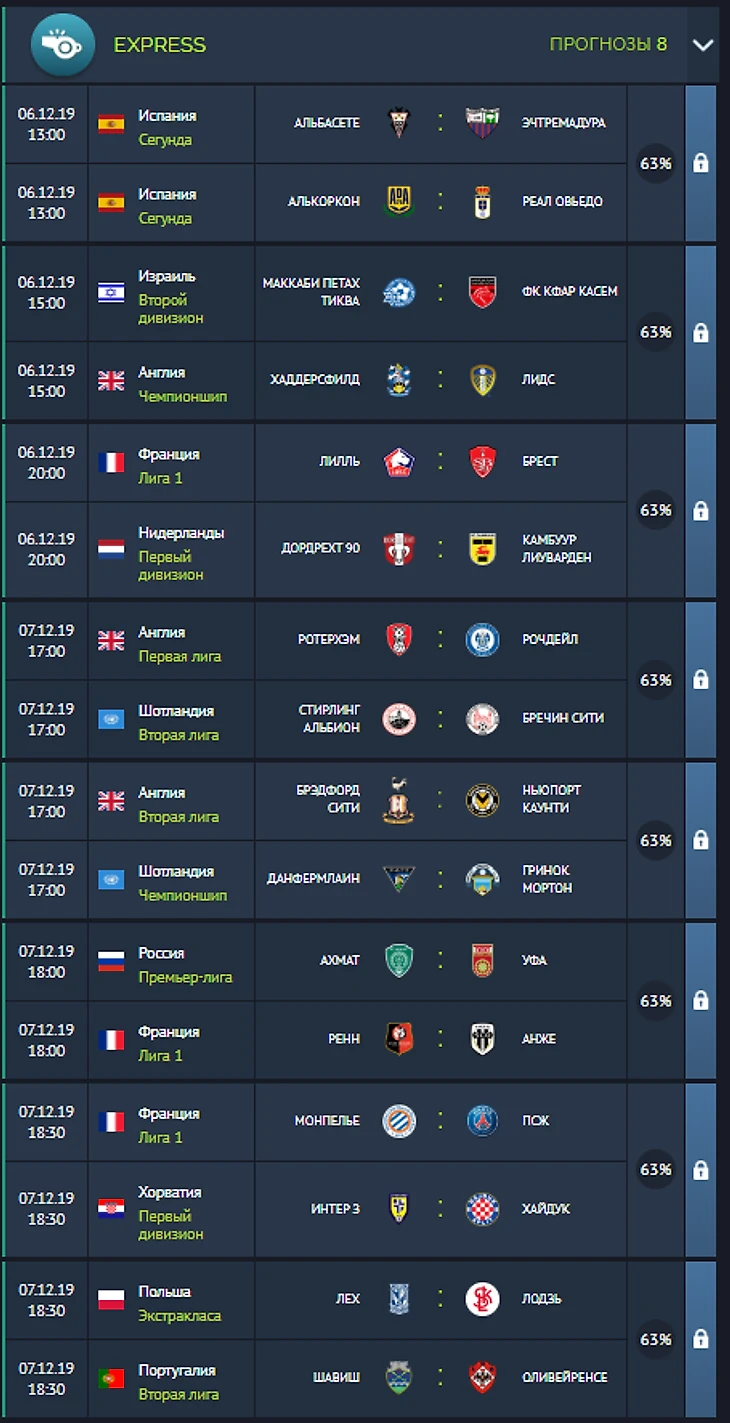
Task: Click lock icon for Ахмат–Уфа express
Action: tap(701, 1000)
